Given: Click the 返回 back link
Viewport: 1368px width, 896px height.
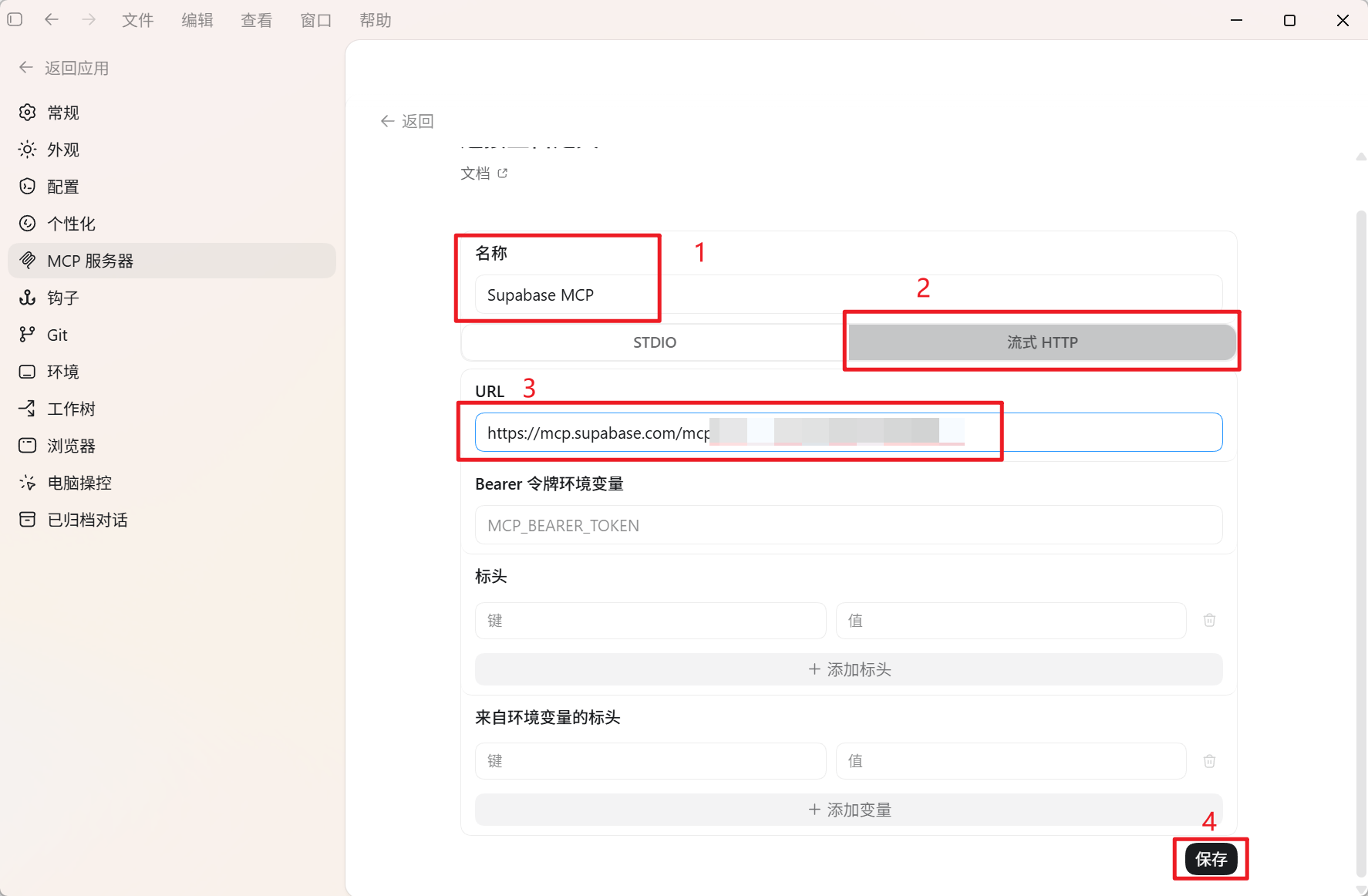Looking at the screenshot, I should [x=407, y=121].
